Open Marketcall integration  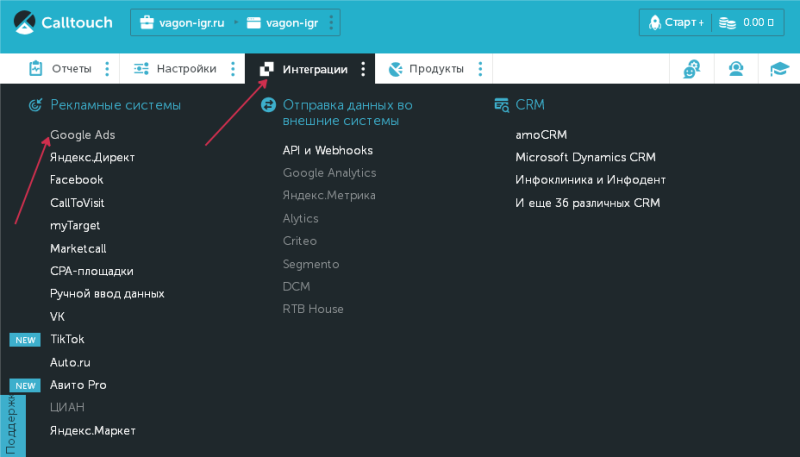(x=78, y=248)
